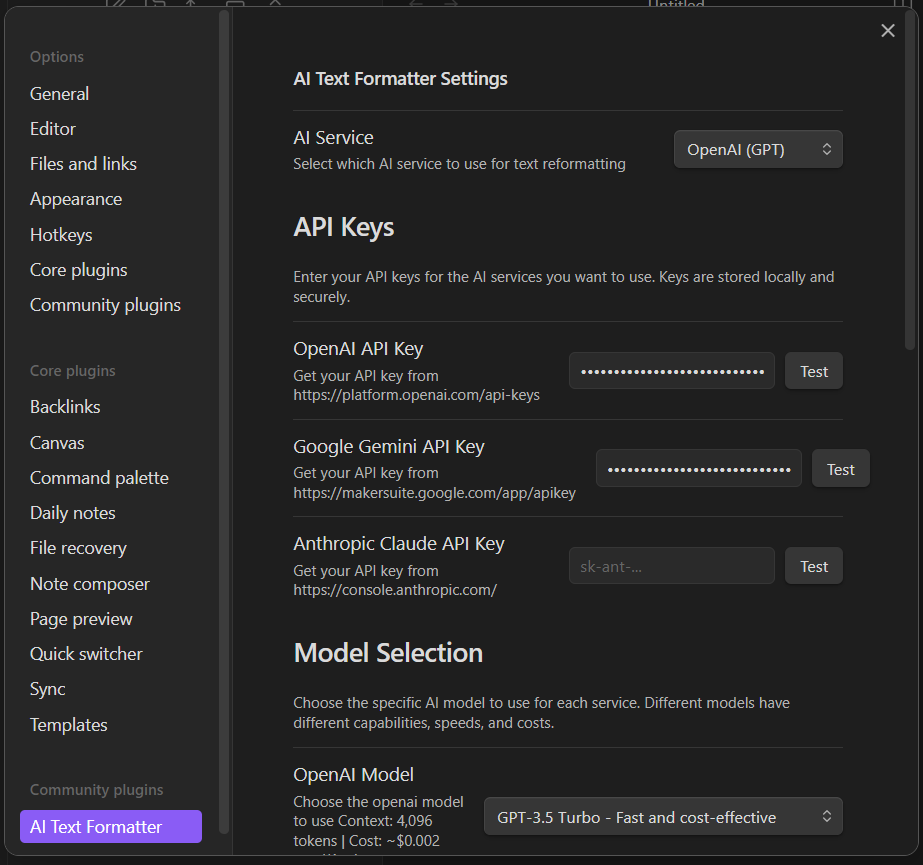
Task: Select File recovery settings
Action: pyautogui.click(x=78, y=548)
